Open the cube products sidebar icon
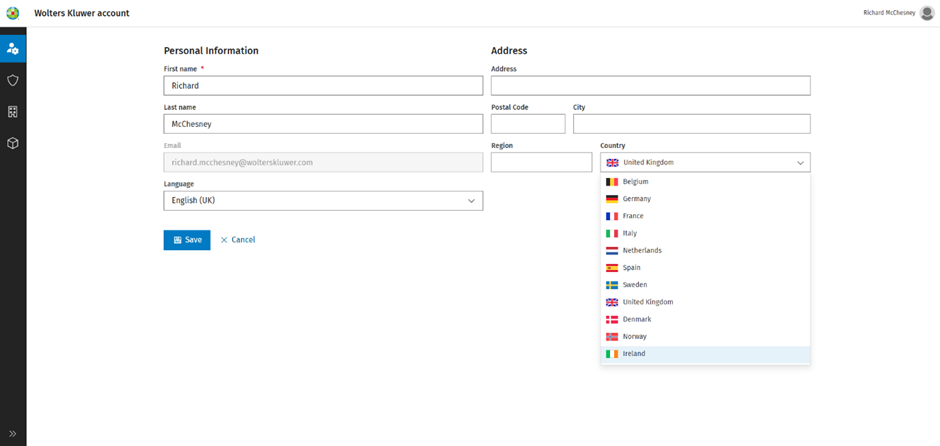This screenshot has width=940, height=446. tap(13, 143)
